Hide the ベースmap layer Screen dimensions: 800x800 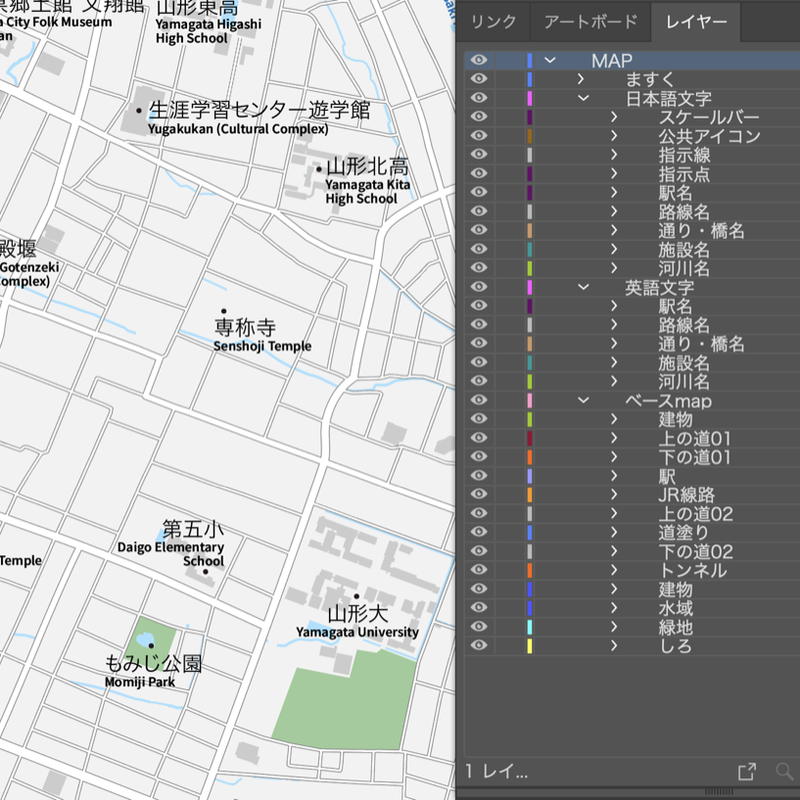478,401
